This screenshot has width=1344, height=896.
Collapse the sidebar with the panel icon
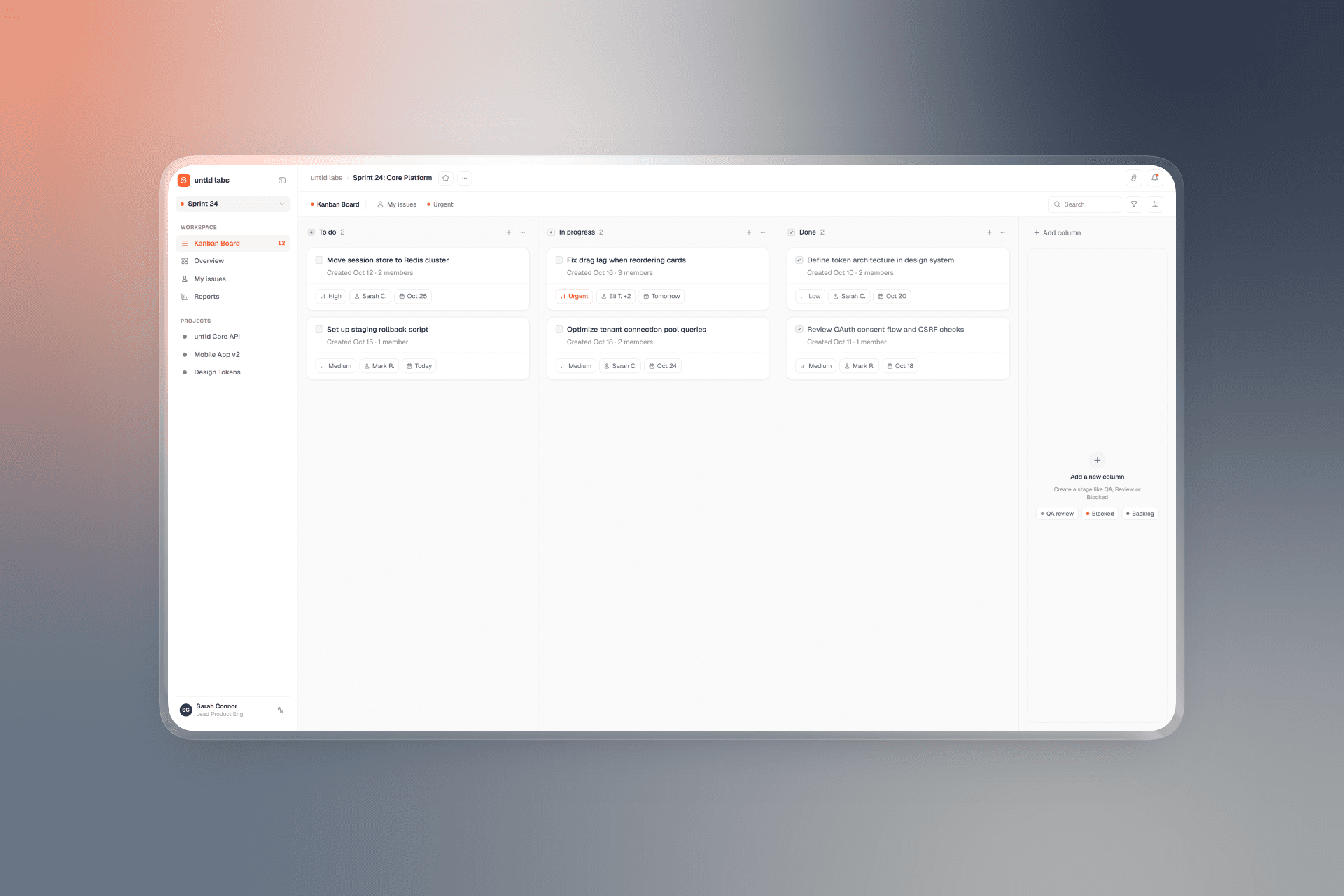(x=282, y=180)
